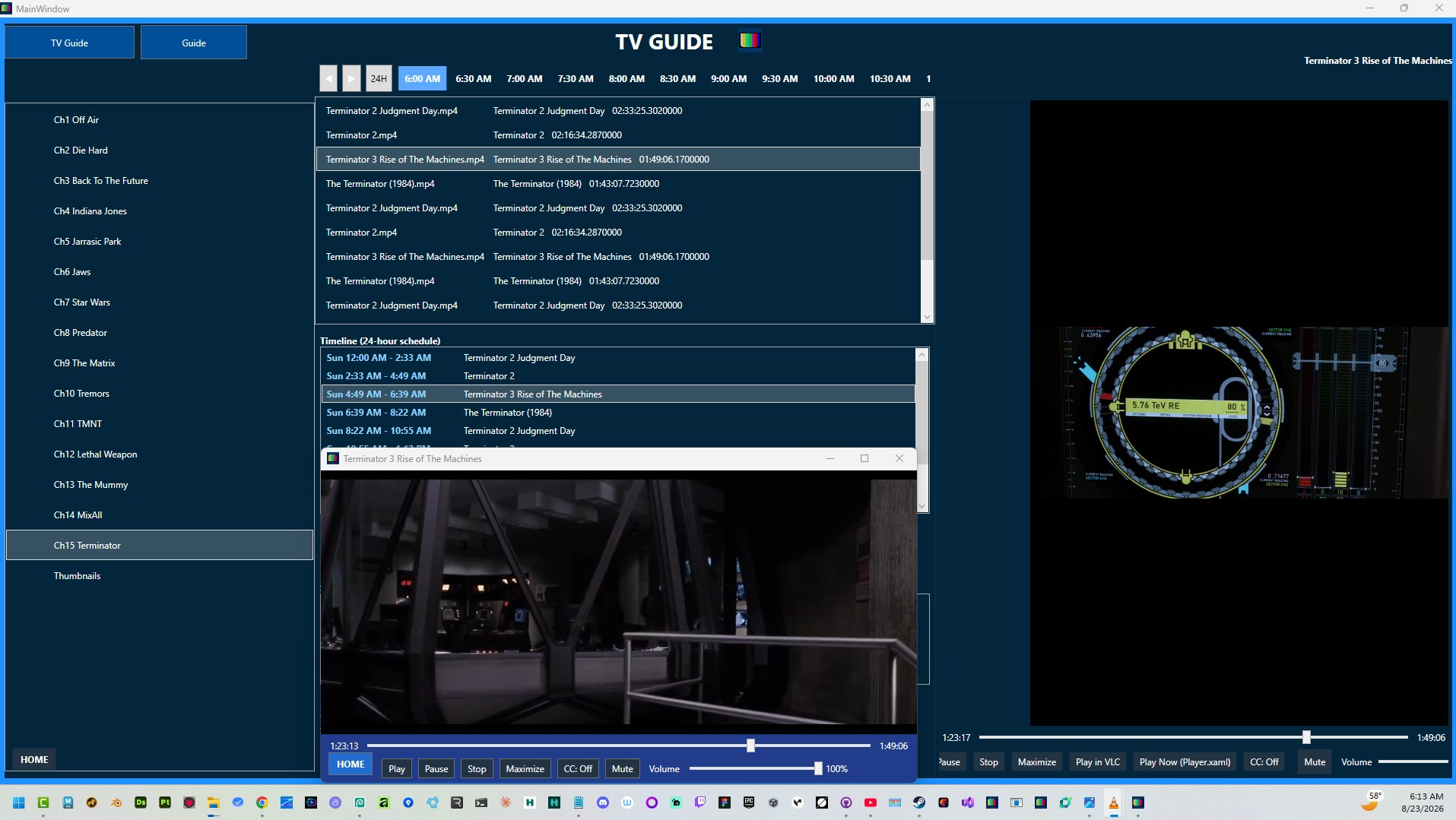Select the 10:00 AM time slot
This screenshot has width=1456, height=820.
coord(834,78)
